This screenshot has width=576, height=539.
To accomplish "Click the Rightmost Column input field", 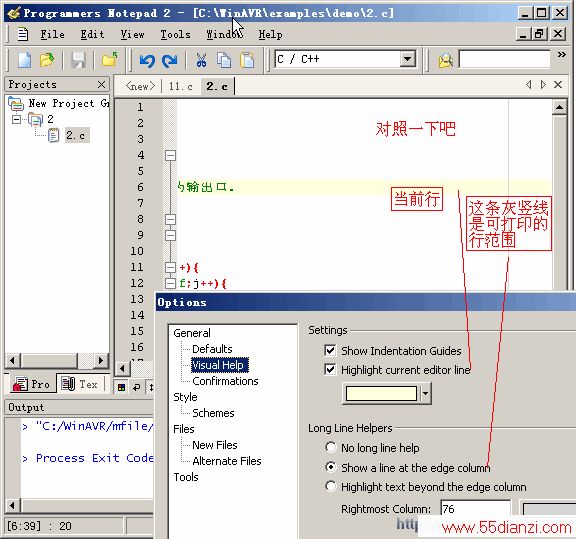I will tap(475, 509).
